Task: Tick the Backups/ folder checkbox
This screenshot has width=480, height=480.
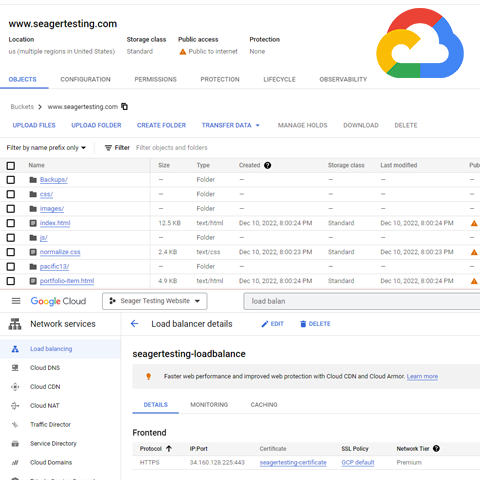Action: coord(11,180)
